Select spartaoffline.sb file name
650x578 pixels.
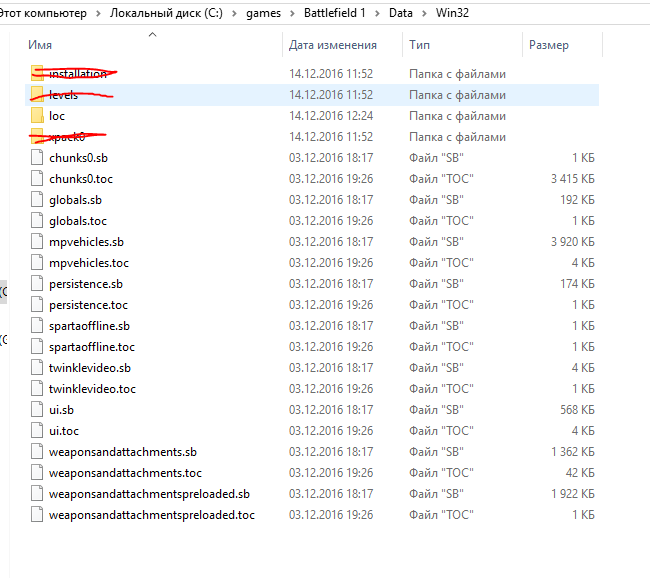click(89, 326)
